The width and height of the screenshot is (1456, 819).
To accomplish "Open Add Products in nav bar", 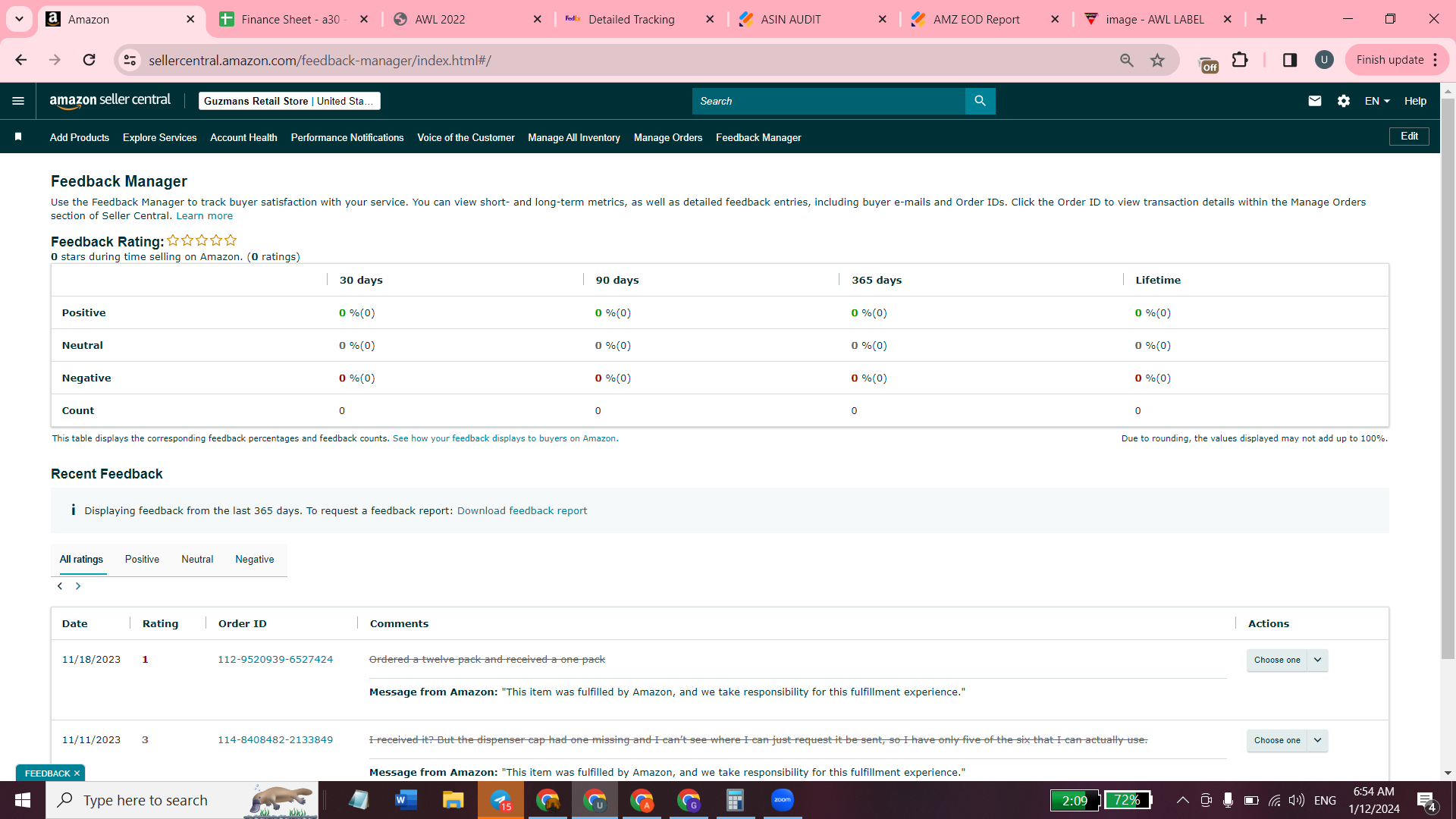I will coord(80,137).
